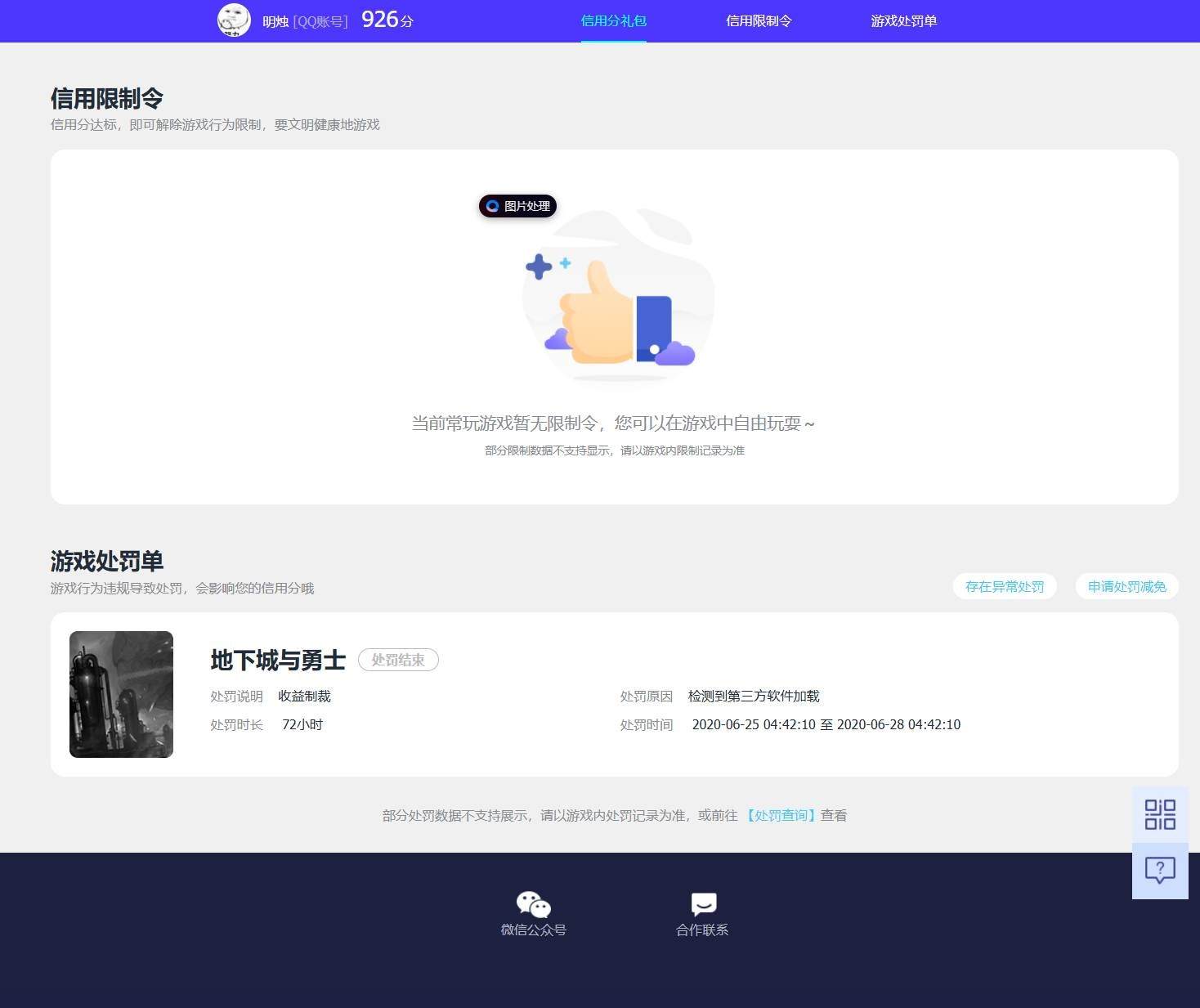Click the 存在异常处罚 button

(1005, 586)
